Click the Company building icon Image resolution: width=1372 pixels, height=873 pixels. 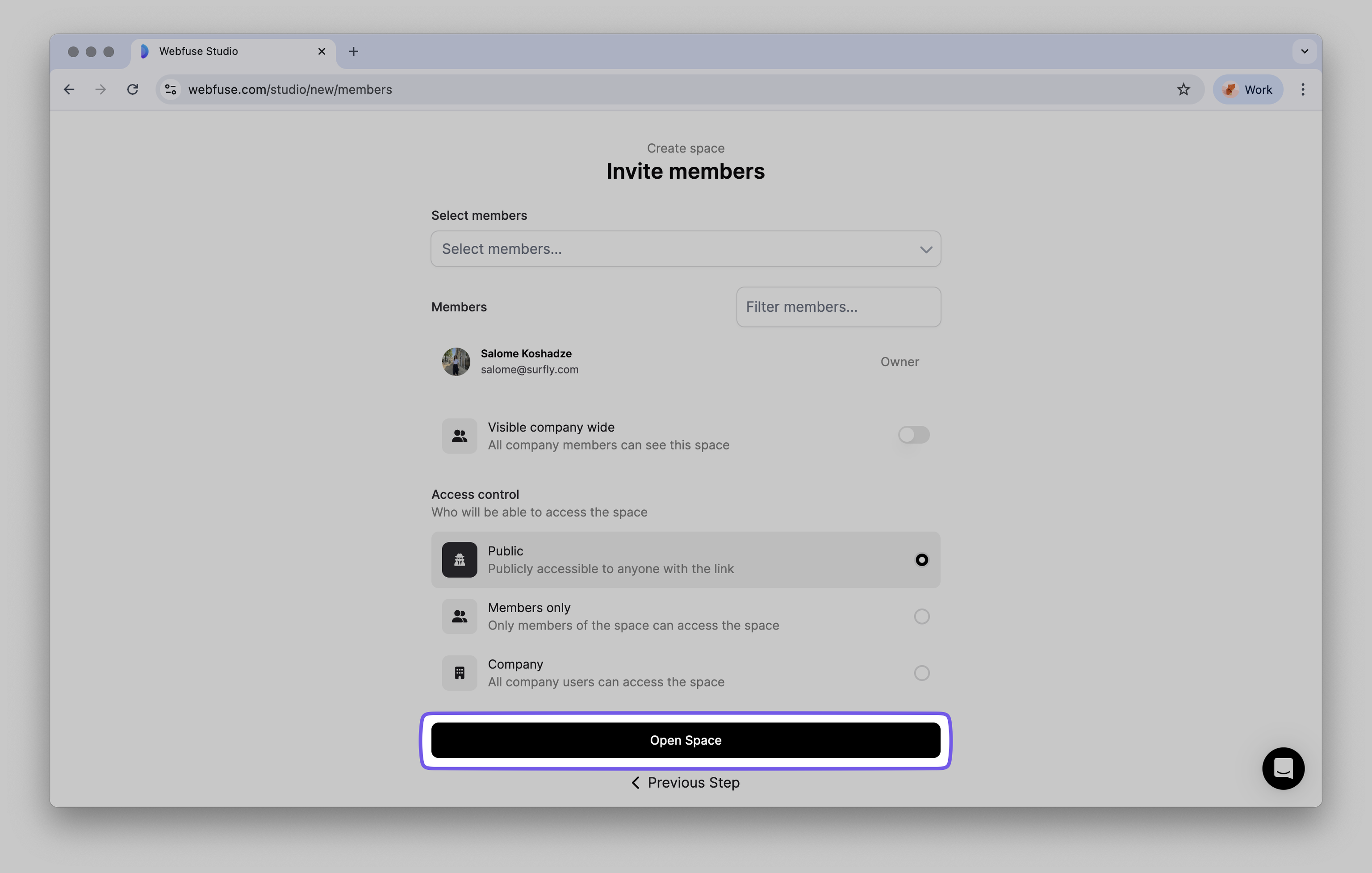click(459, 672)
